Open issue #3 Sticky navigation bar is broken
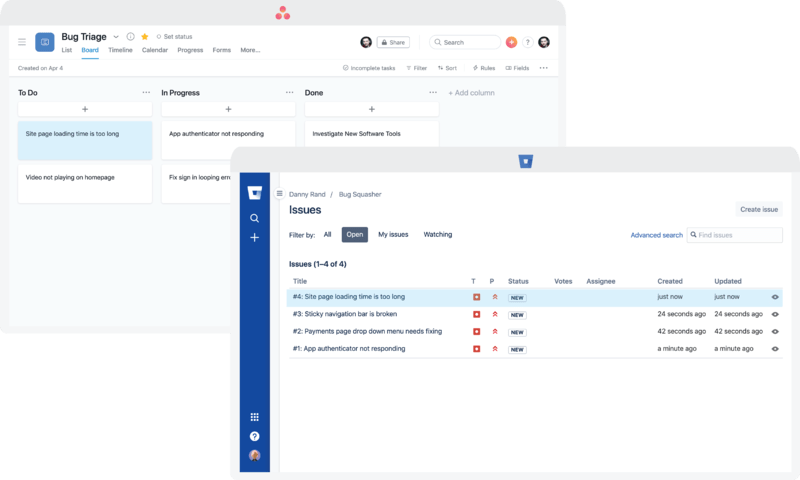The height and width of the screenshot is (480, 800). 345,314
